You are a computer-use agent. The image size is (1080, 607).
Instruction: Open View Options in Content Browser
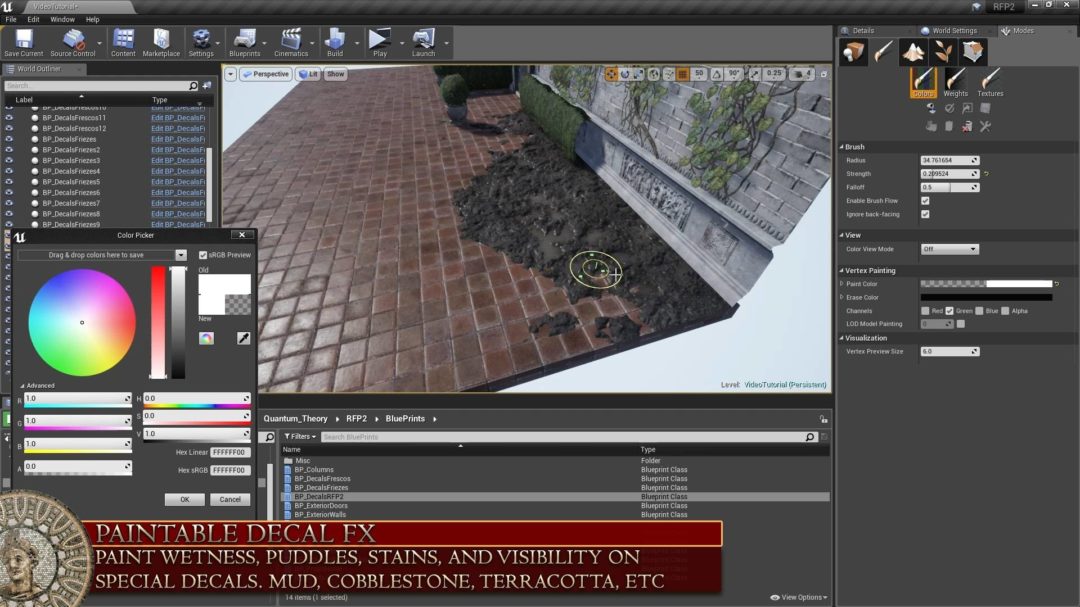799,597
